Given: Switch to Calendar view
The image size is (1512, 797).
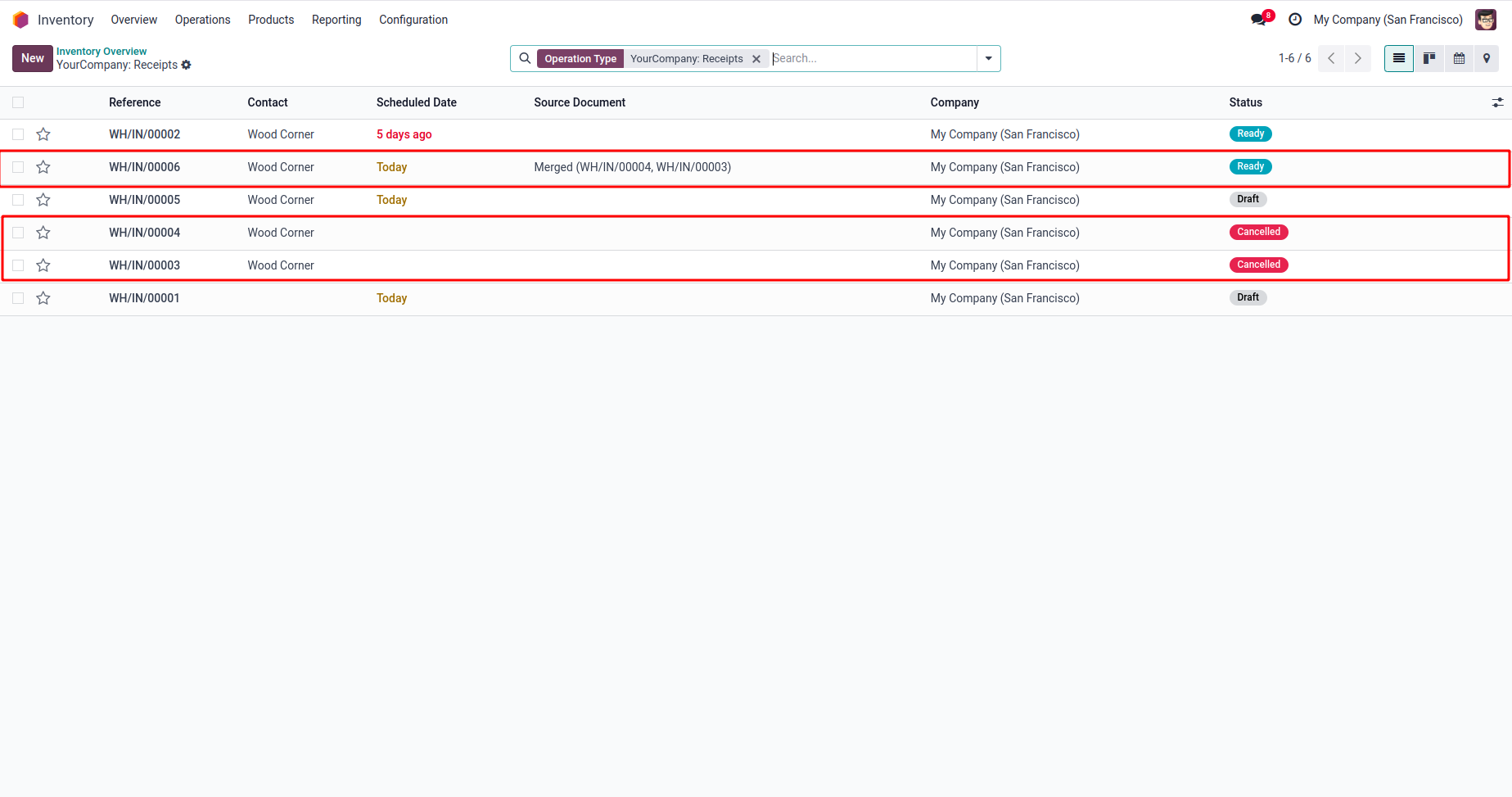Looking at the screenshot, I should coord(1459,58).
